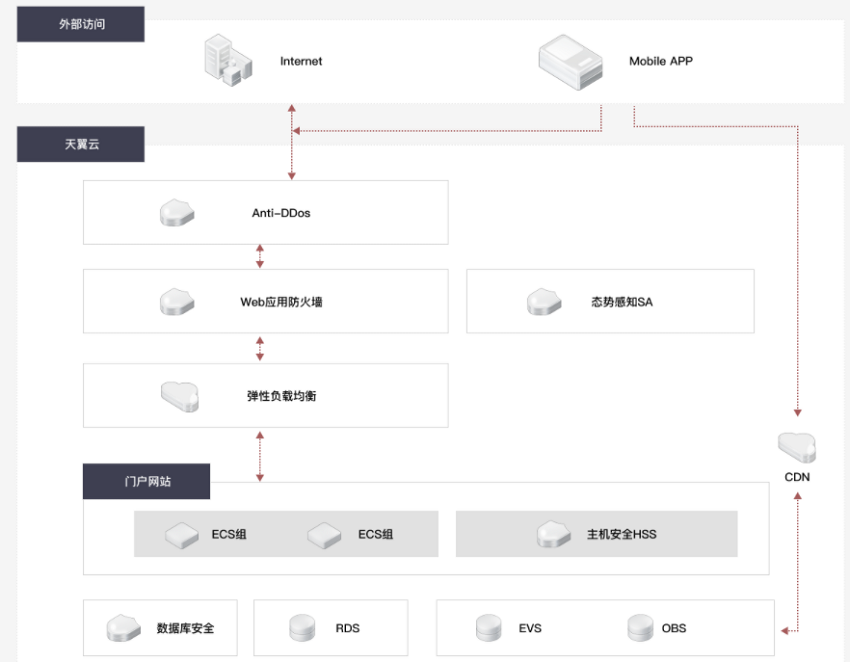This screenshot has width=850, height=662.
Task: Click the 数据库安全 text label
Action: [185, 628]
